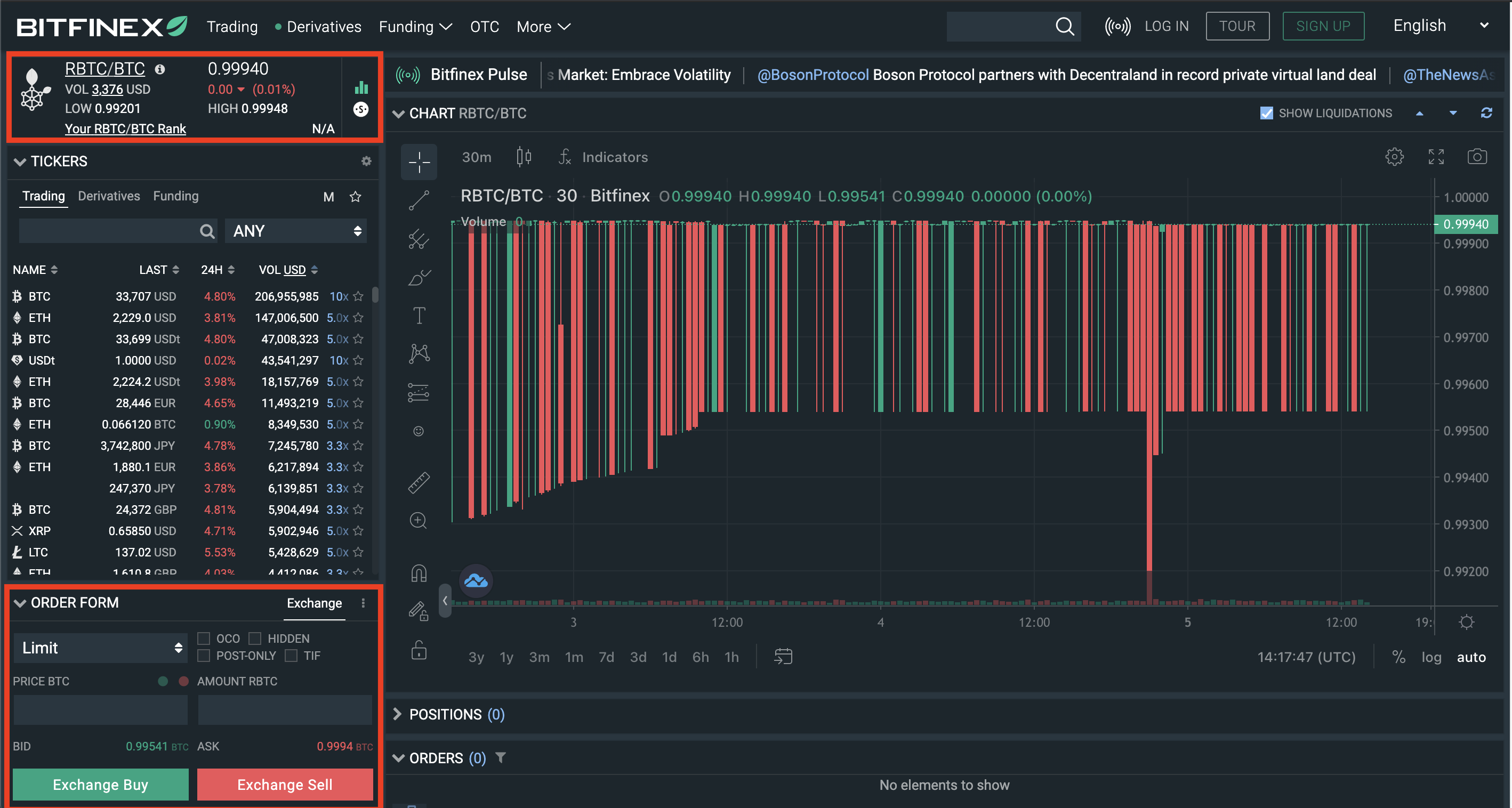
Task: Click the PRICE BTC input field
Action: click(100, 710)
